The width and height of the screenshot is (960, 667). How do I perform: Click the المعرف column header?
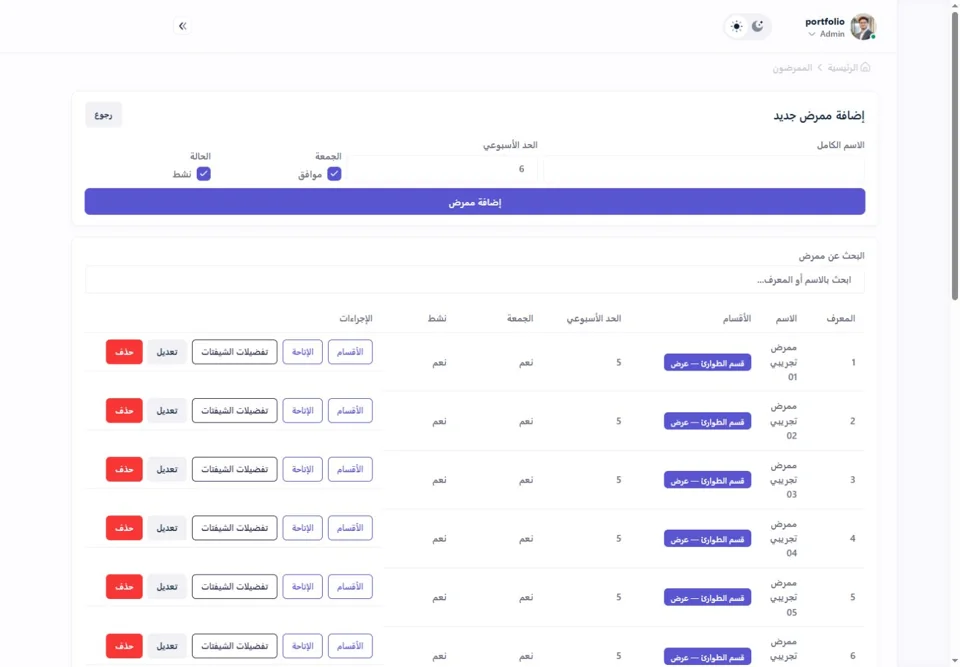[841, 318]
